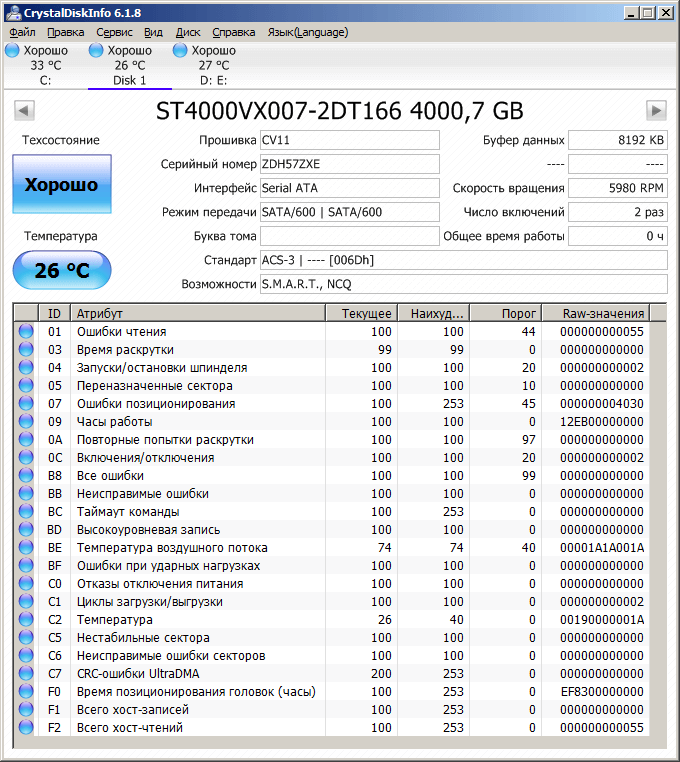Viewport: 680px width, 762px height.
Task: Open the Файл menu
Action: point(22,32)
